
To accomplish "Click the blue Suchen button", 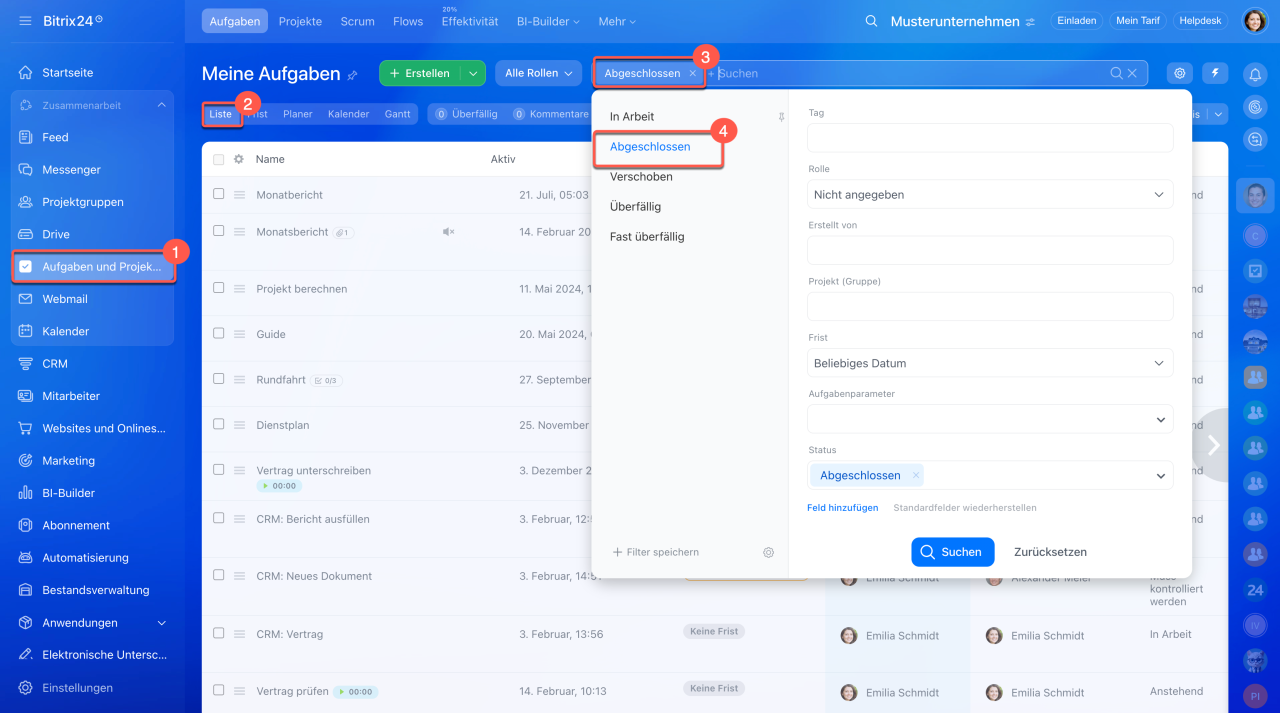I will (x=953, y=552).
